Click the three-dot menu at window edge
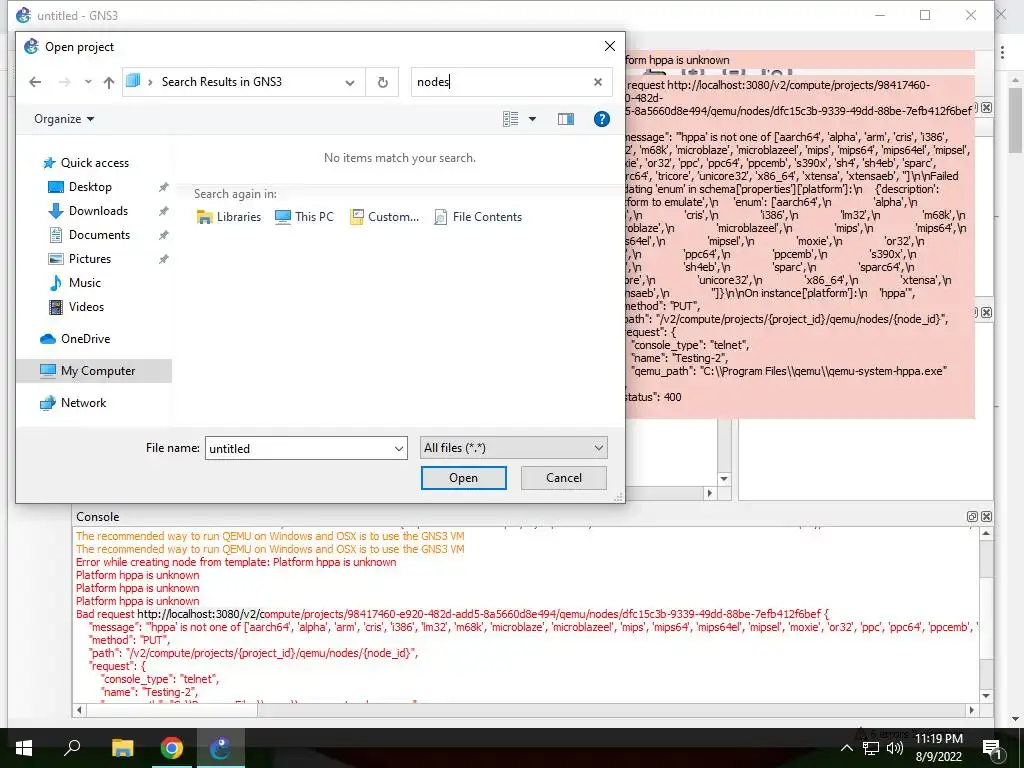The width and height of the screenshot is (1024, 768). coord(1002,52)
